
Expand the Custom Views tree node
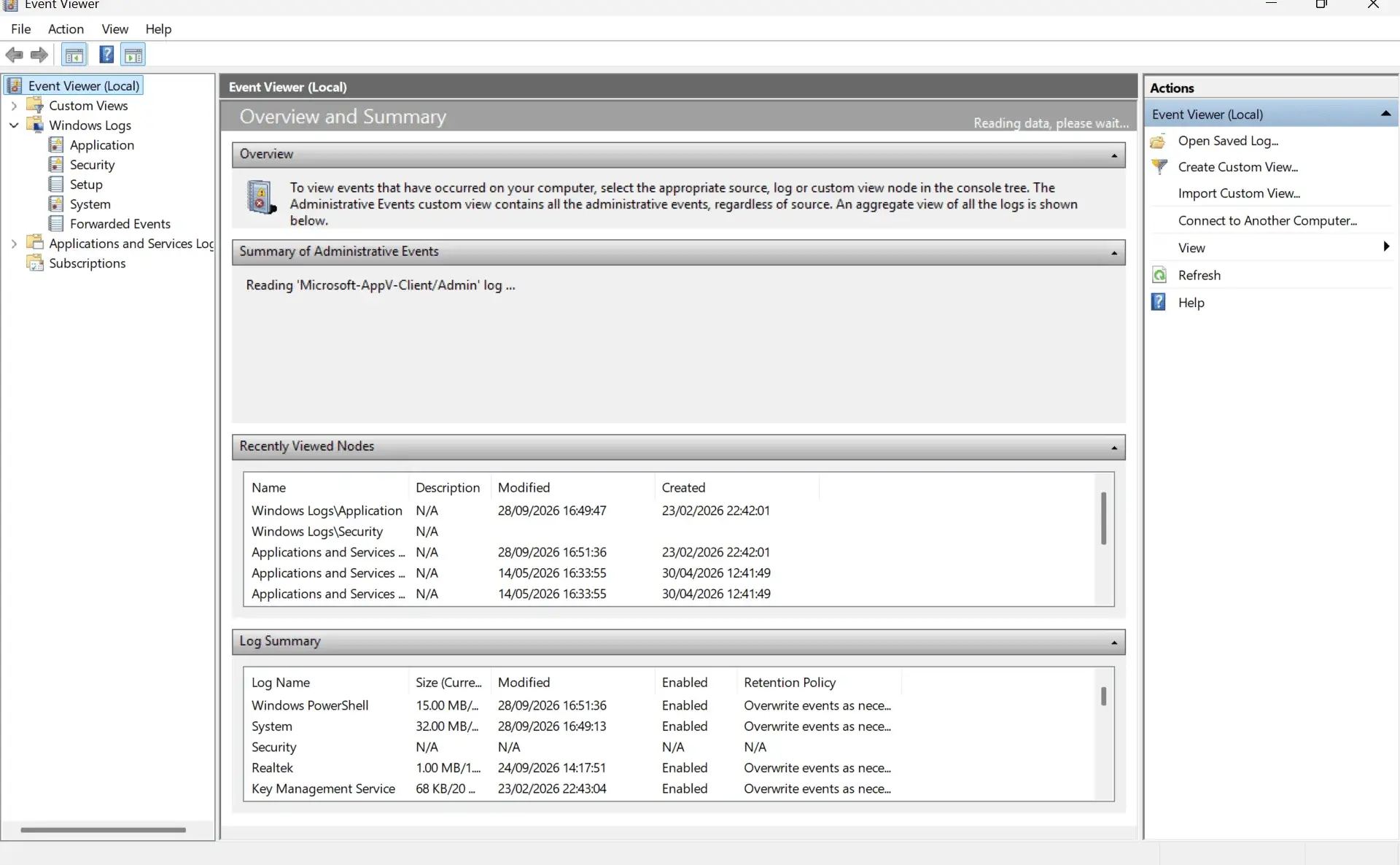(x=14, y=106)
